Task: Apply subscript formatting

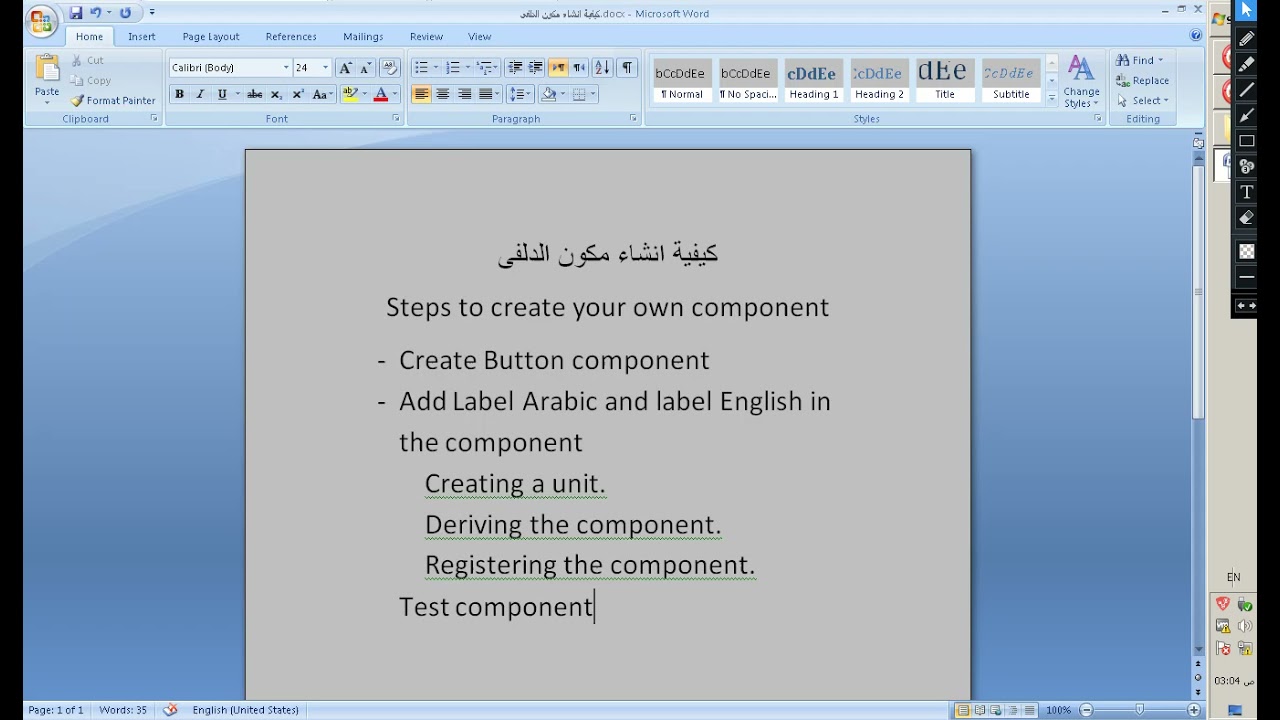Action: [276, 94]
